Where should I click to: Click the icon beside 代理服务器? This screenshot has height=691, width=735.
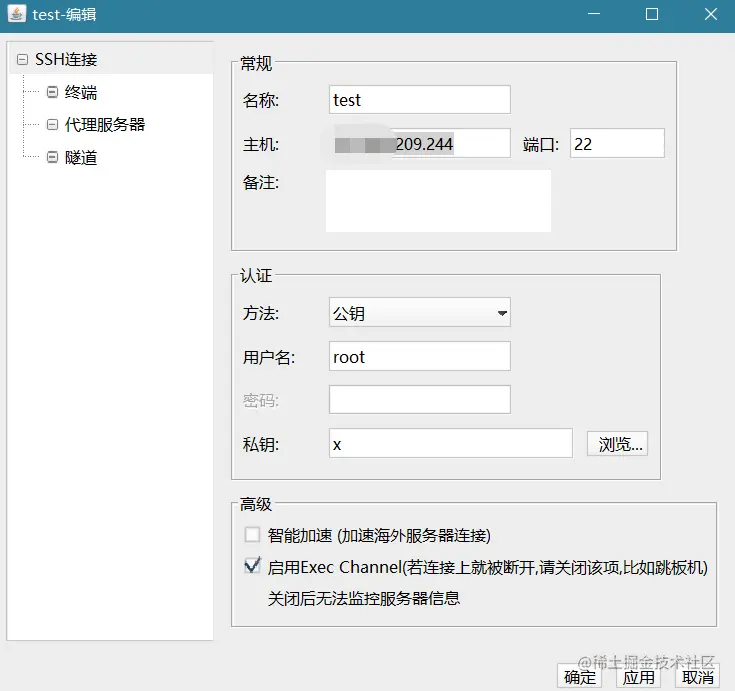click(x=52, y=125)
